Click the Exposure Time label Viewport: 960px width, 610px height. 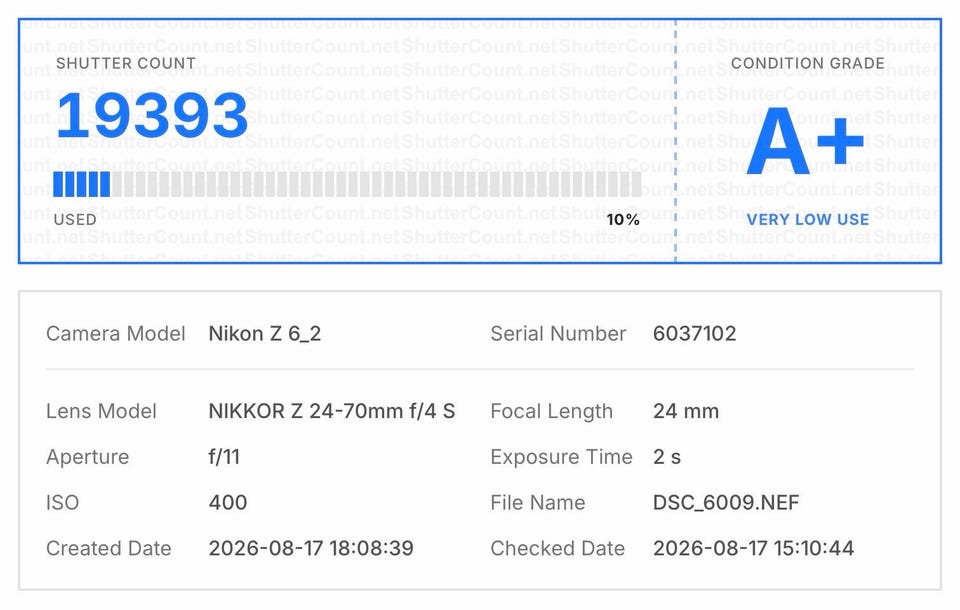coord(561,457)
